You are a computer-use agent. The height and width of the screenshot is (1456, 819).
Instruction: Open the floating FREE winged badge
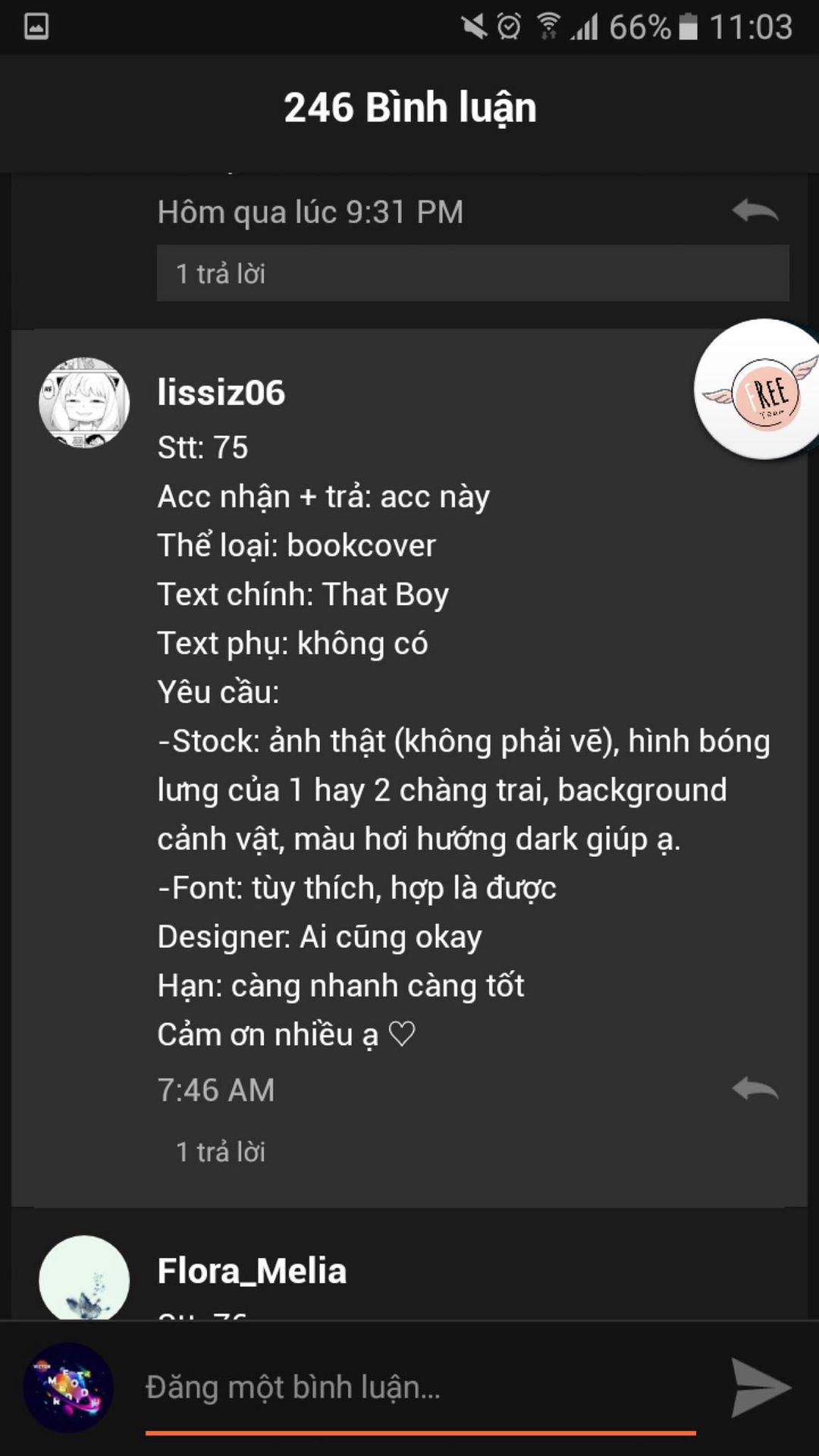(758, 390)
